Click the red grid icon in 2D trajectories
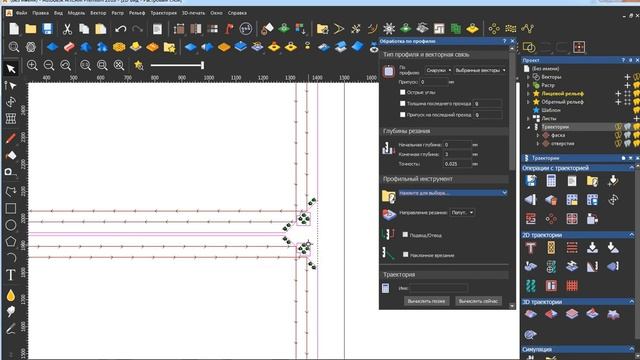This screenshot has height=360, width=640. point(572,285)
